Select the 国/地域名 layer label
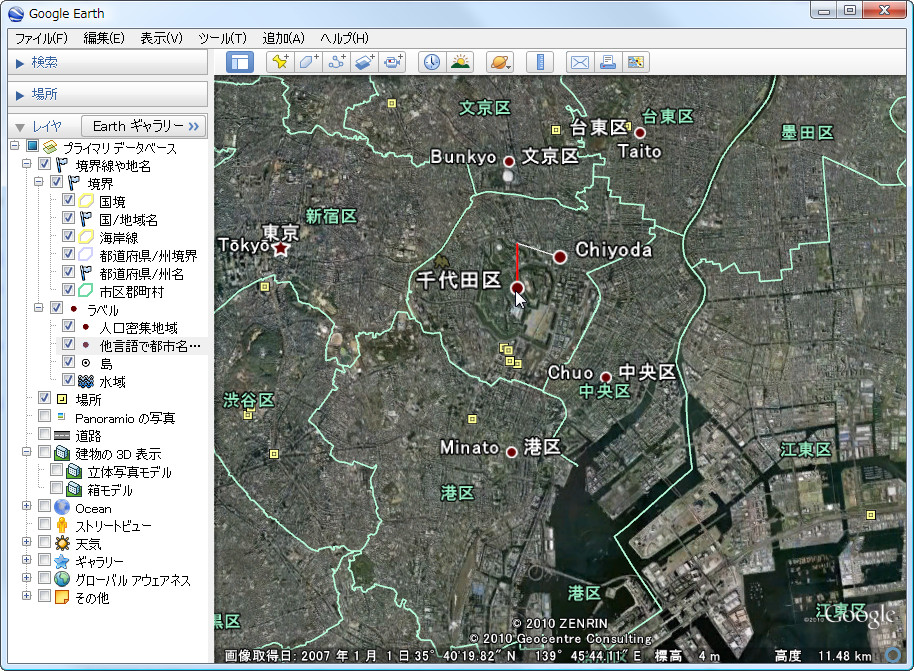This screenshot has height=671, width=914. coord(128,220)
